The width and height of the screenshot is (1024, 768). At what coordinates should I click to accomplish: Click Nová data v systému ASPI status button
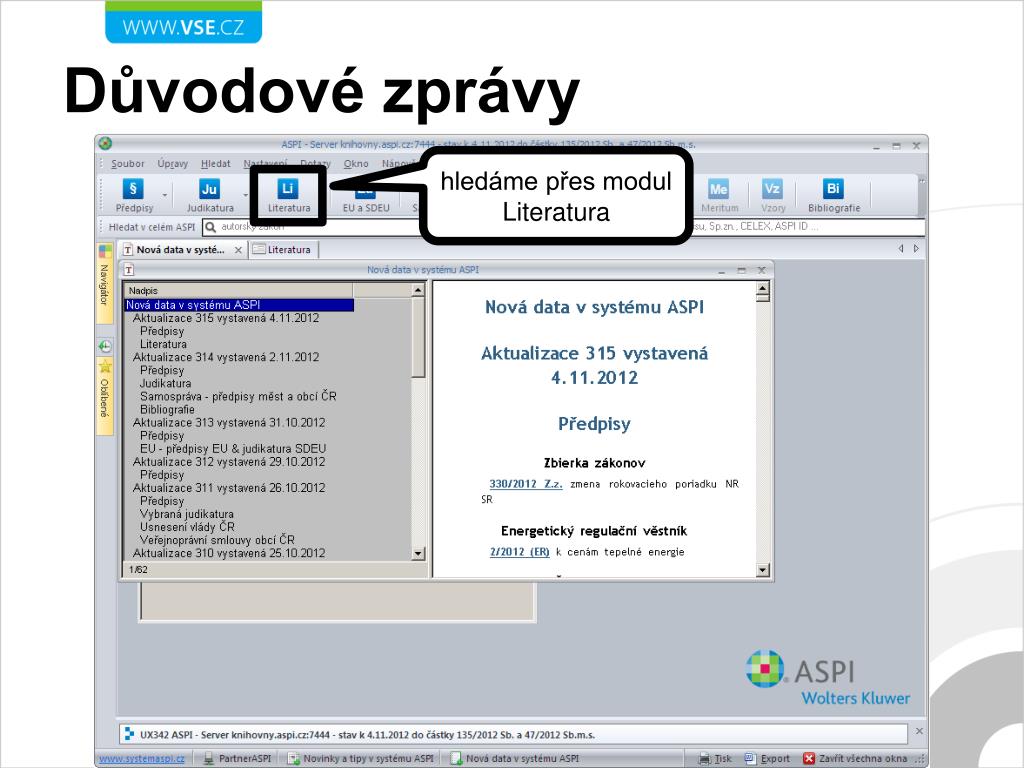coord(515,758)
